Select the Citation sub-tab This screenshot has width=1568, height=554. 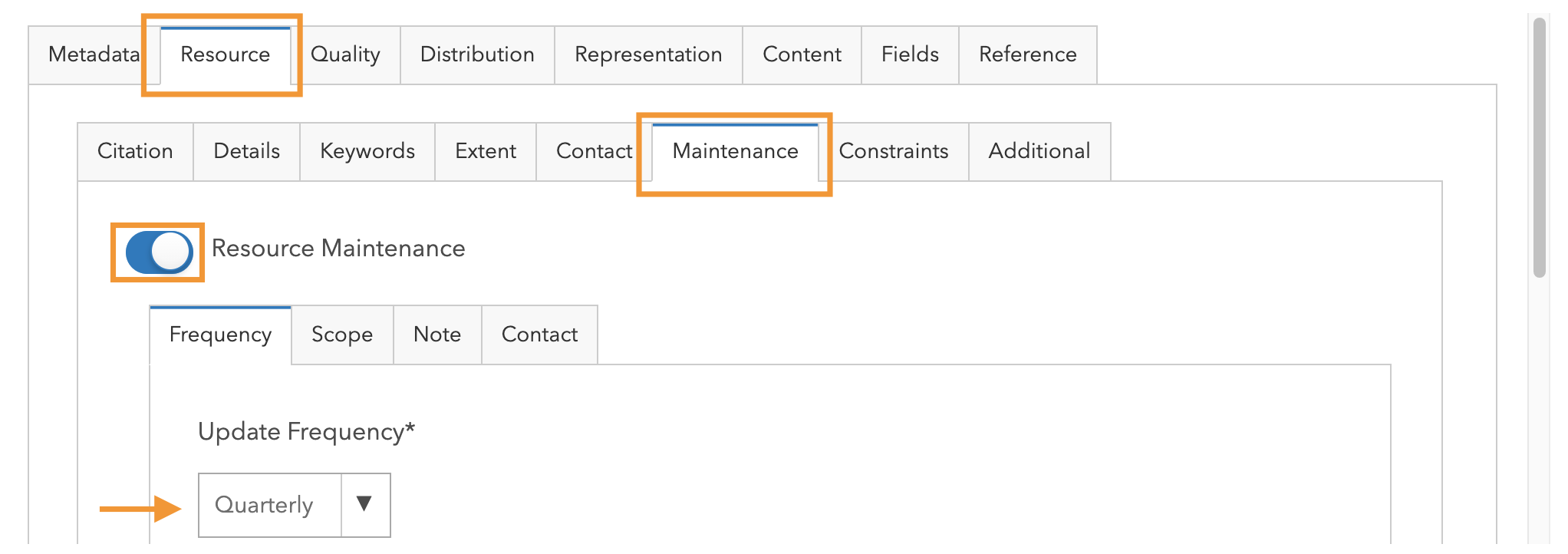coord(135,151)
